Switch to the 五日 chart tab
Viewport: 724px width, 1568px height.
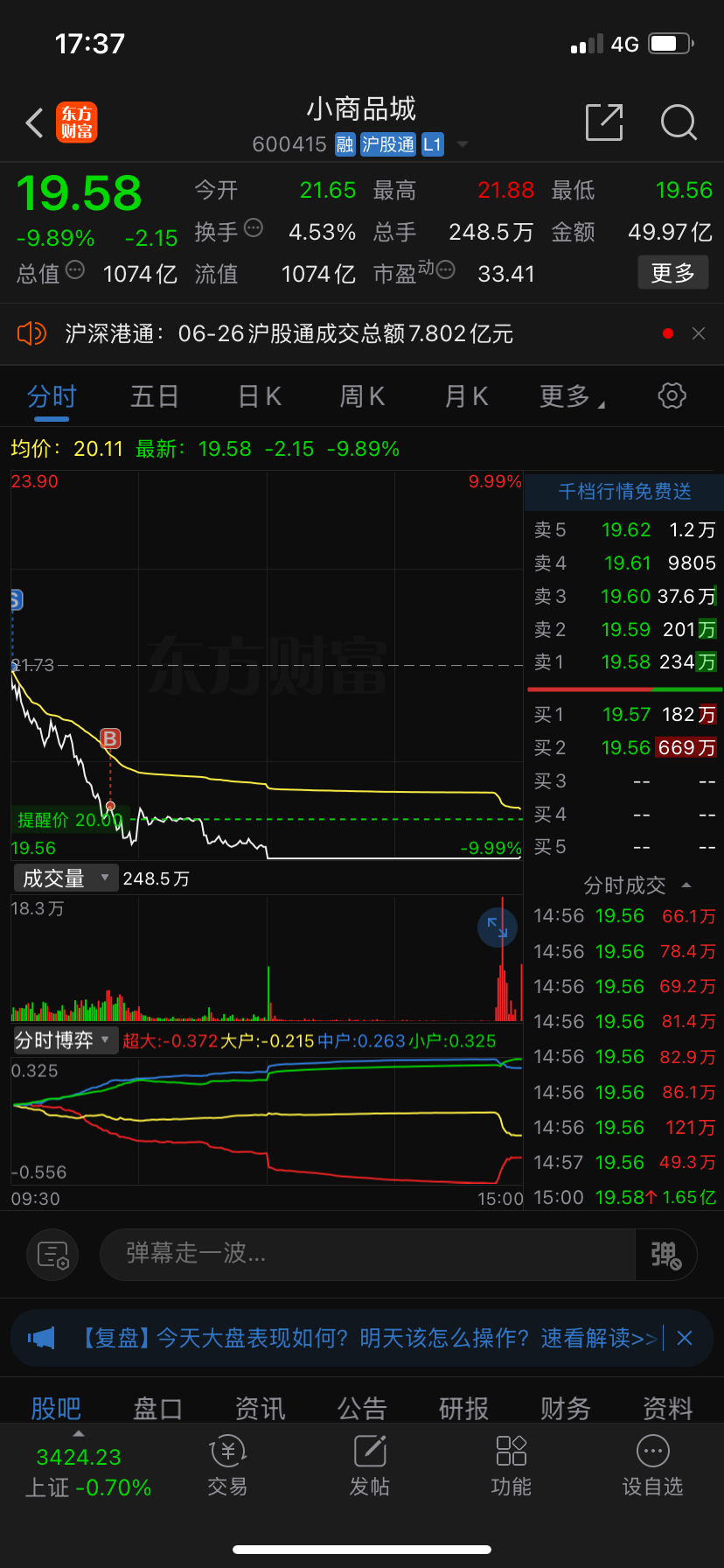point(155,397)
